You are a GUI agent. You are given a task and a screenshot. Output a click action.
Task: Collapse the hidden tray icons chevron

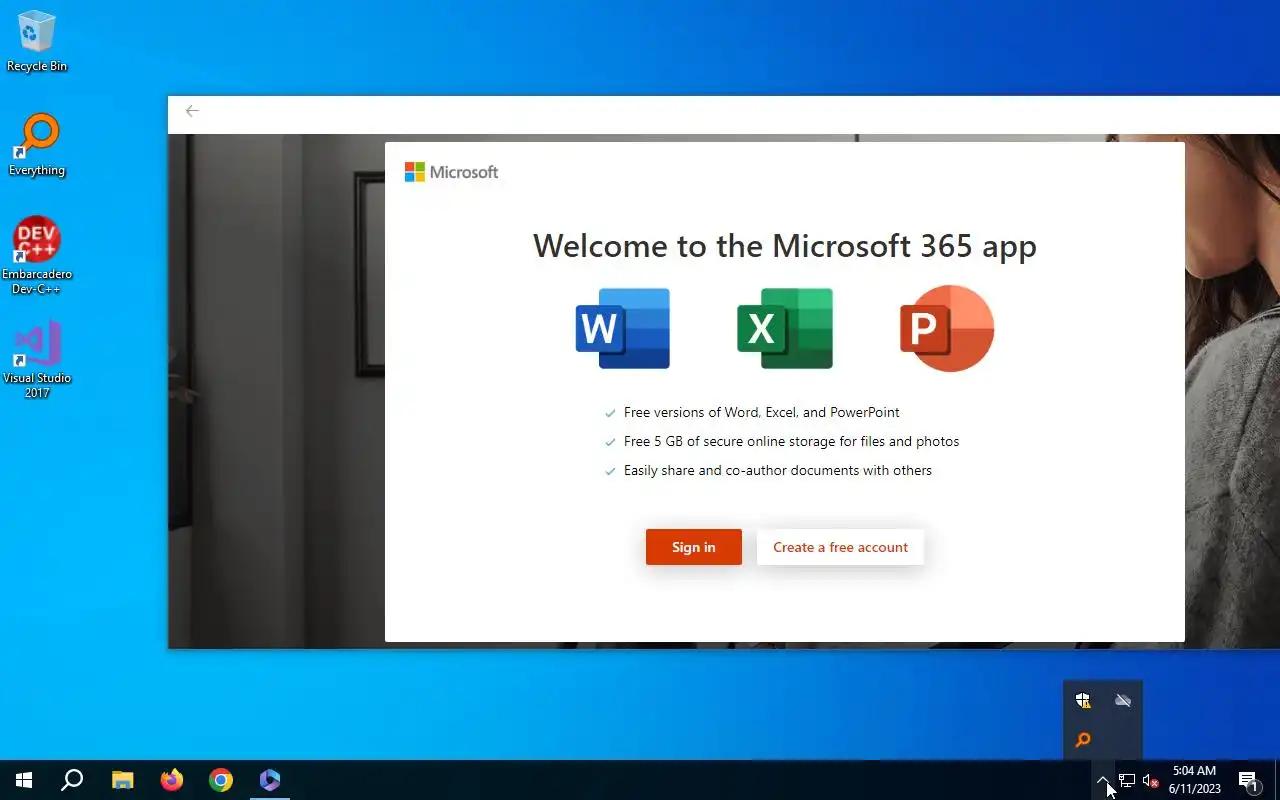(1102, 780)
